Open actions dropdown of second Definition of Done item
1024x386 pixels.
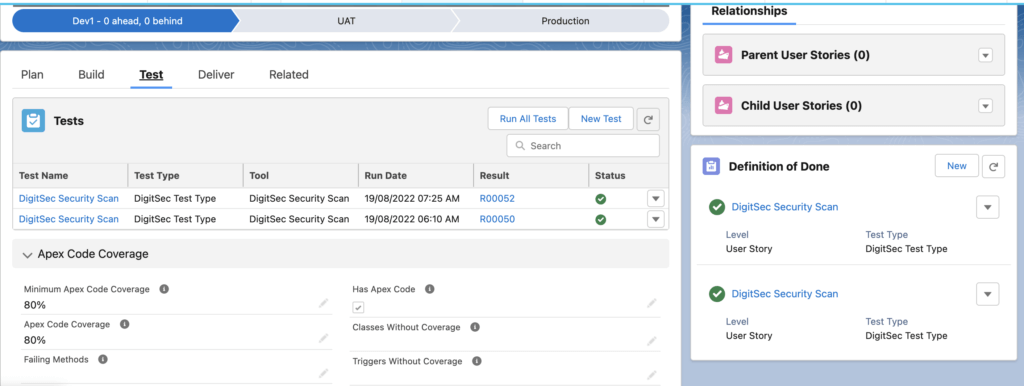tap(987, 295)
